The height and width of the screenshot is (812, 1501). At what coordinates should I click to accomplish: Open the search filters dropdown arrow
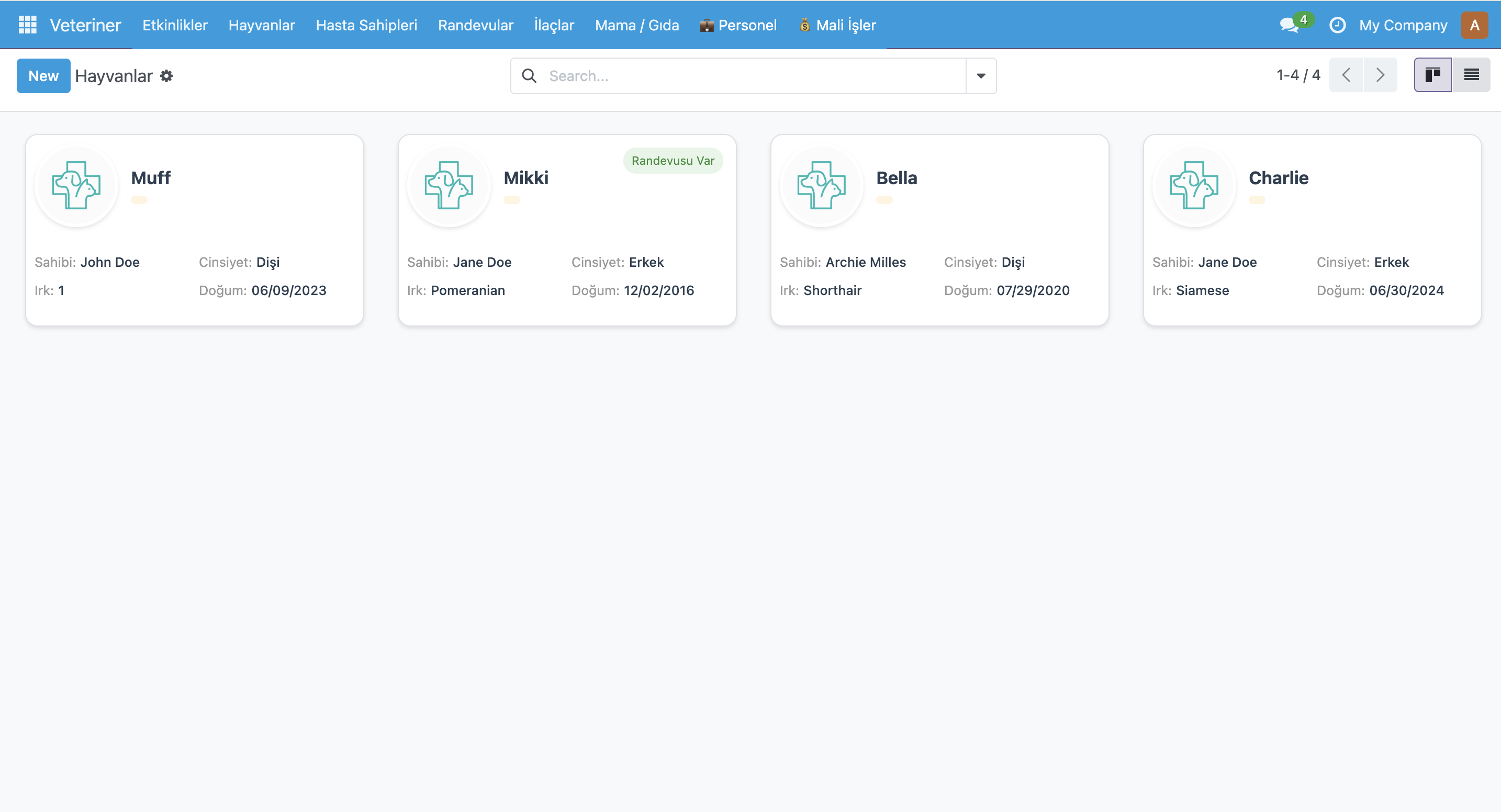tap(980, 76)
